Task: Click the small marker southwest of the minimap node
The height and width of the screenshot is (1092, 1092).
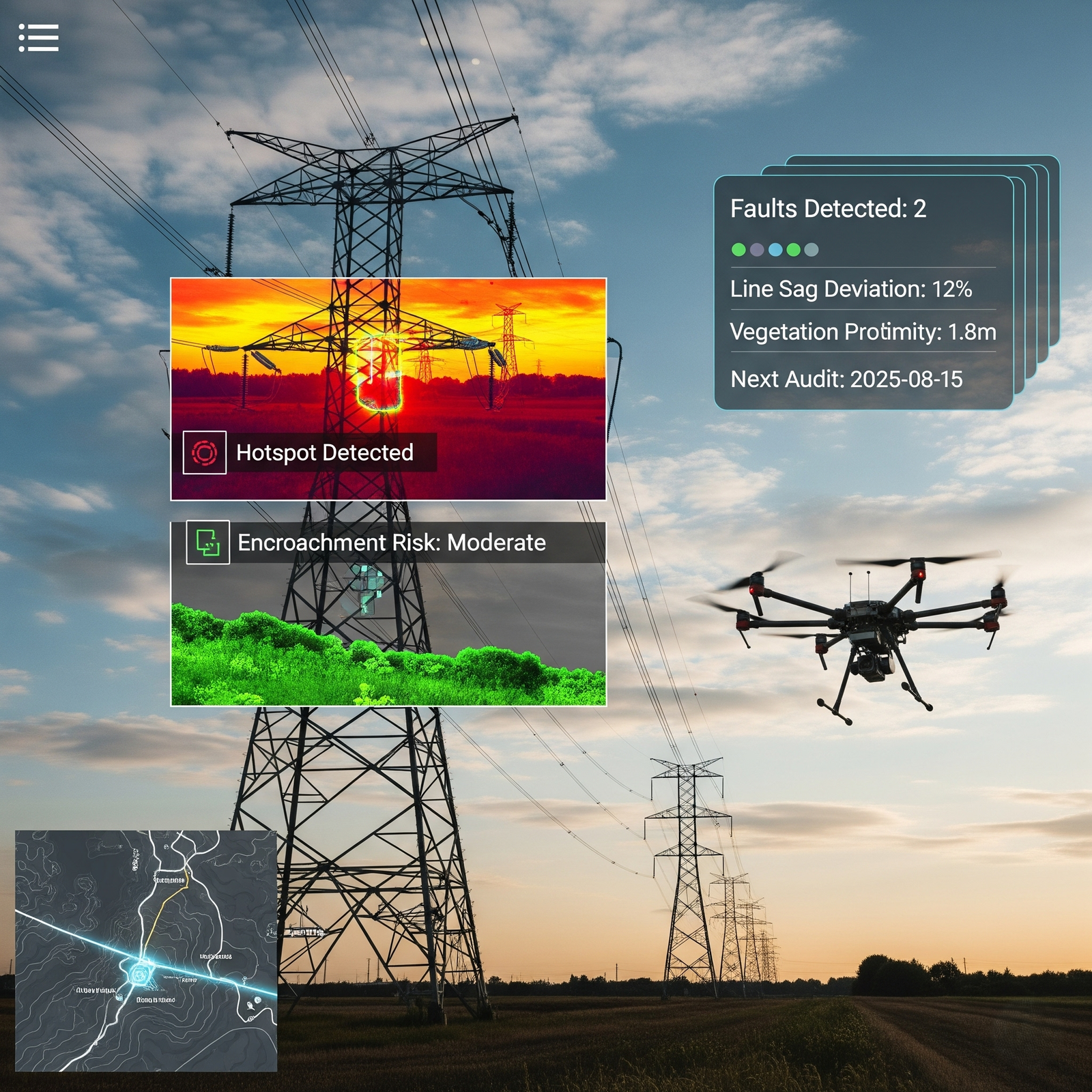Action: pos(119,998)
